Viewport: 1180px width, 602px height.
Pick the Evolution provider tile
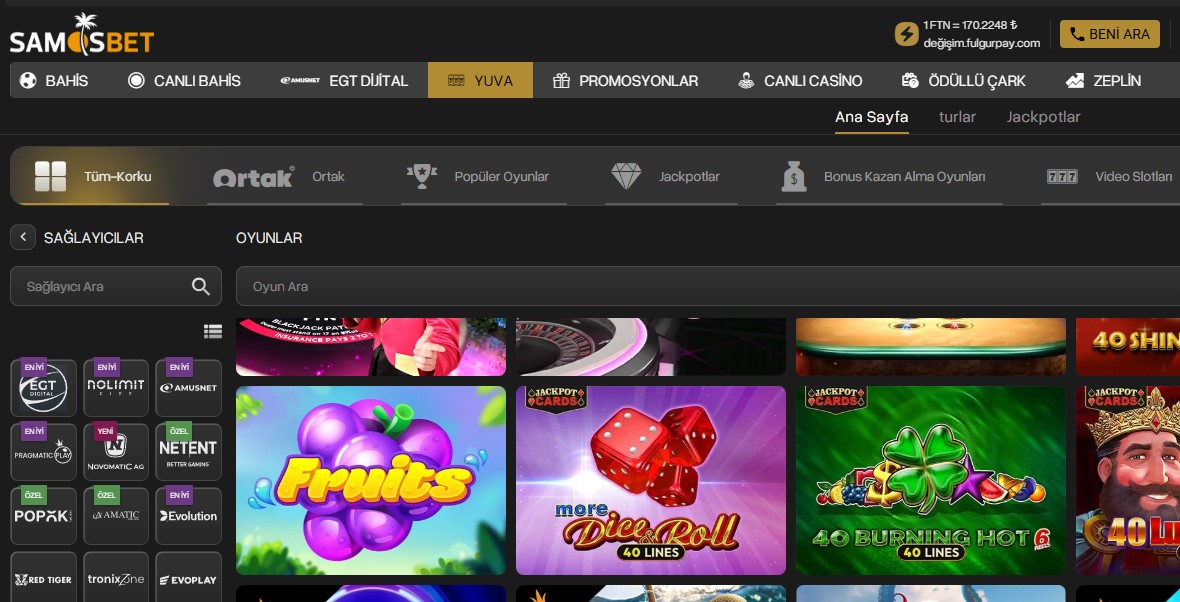(188, 516)
